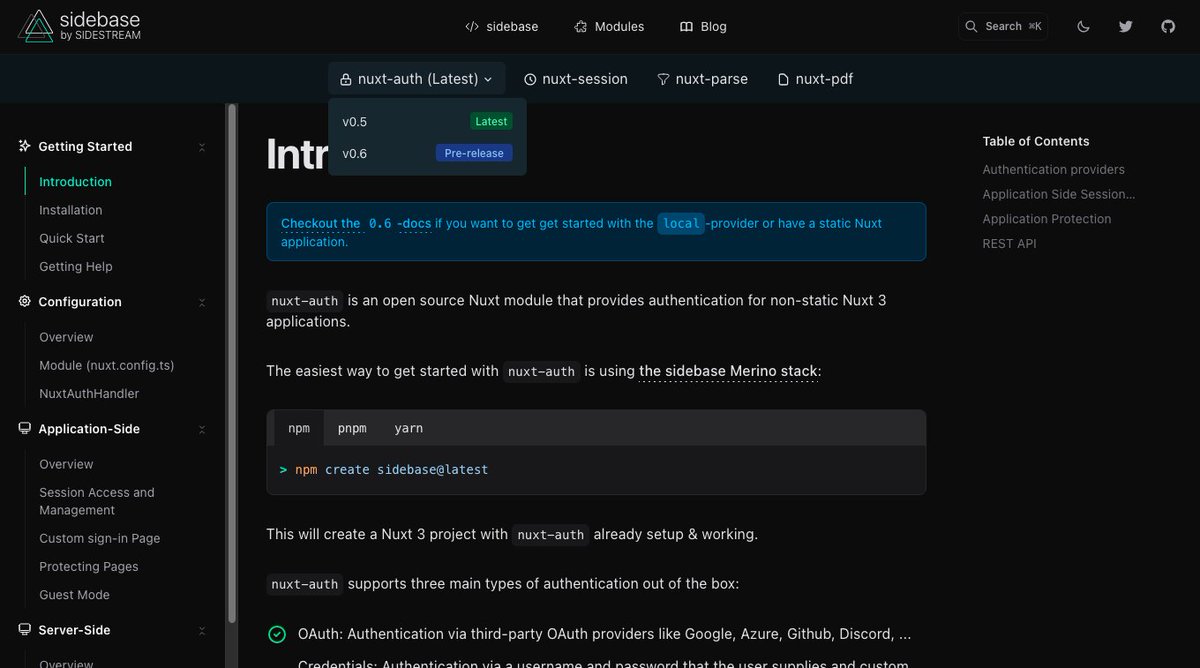The height and width of the screenshot is (668, 1200).
Task: Click the Configuration gear icon
Action: coord(25,301)
